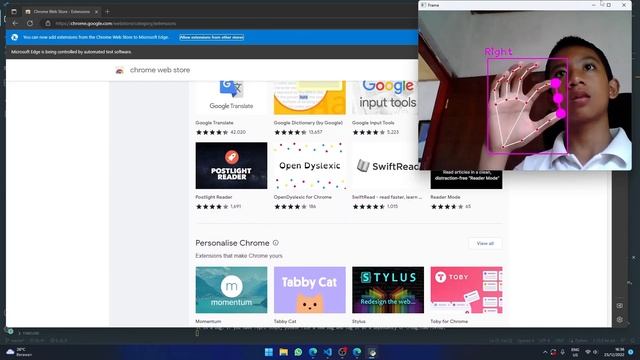
Task: Open the Google input tools thumbnail
Action: pyautogui.click(x=385, y=98)
